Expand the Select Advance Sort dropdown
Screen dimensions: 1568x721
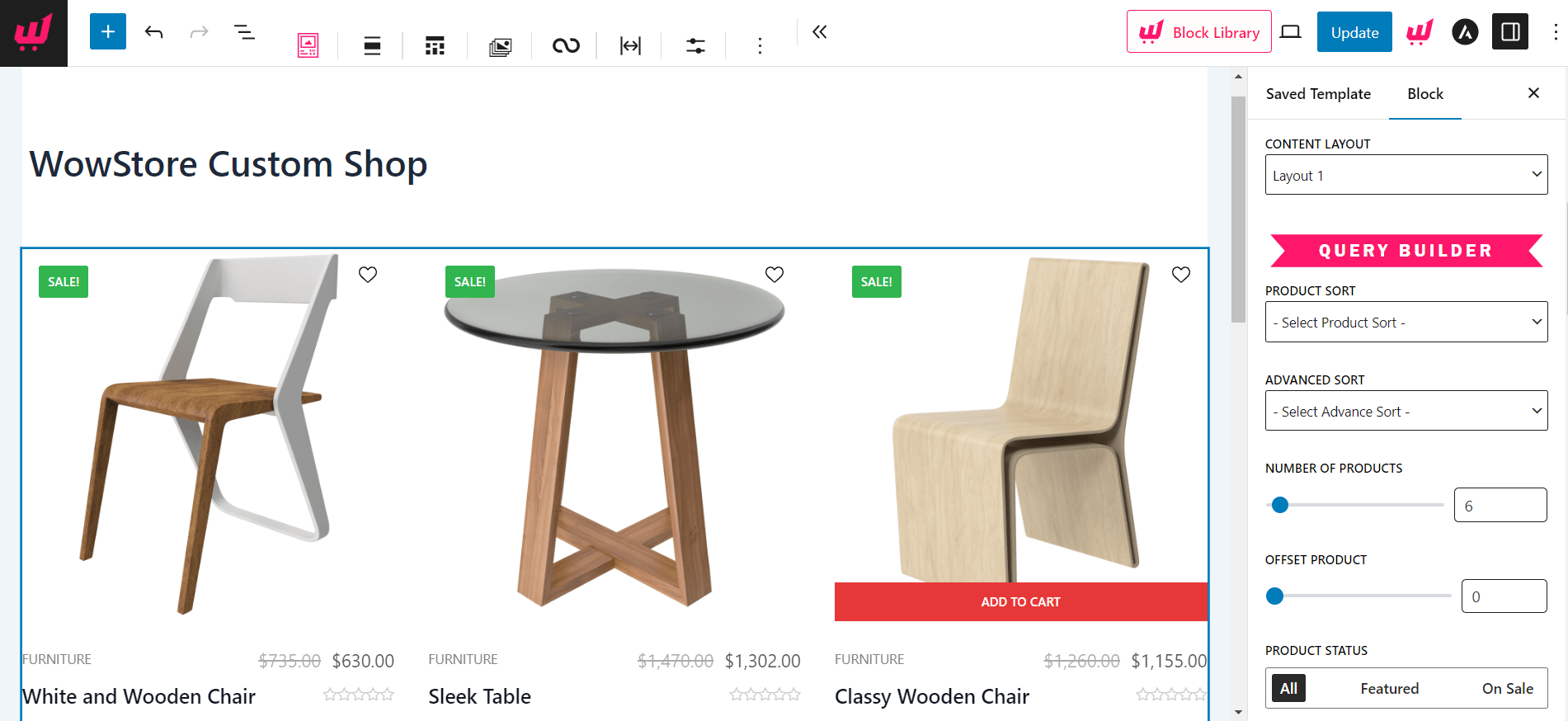click(x=1406, y=410)
